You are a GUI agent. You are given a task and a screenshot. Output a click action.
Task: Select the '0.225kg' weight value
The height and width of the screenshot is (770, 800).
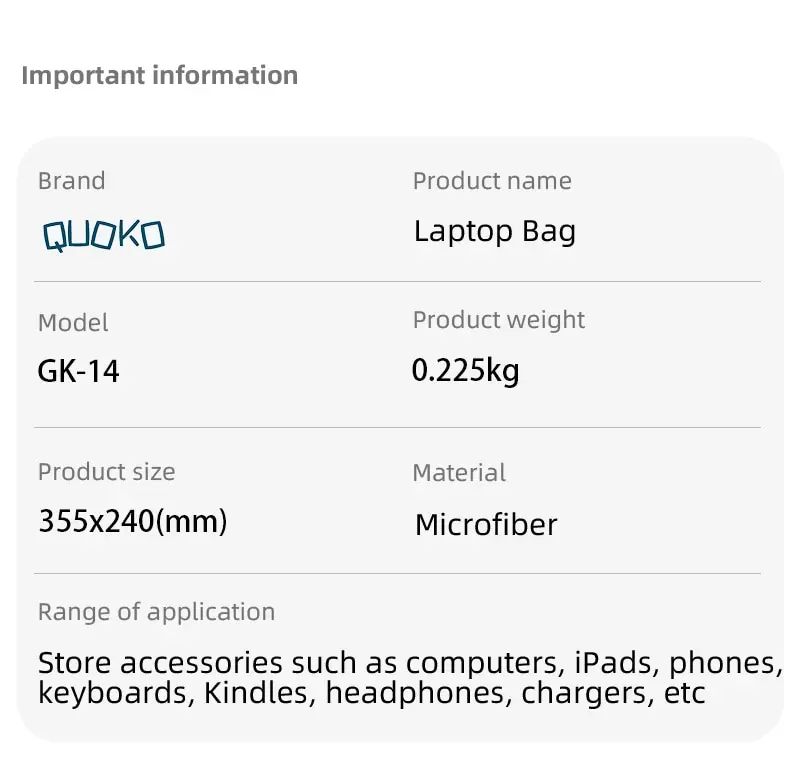pos(465,371)
